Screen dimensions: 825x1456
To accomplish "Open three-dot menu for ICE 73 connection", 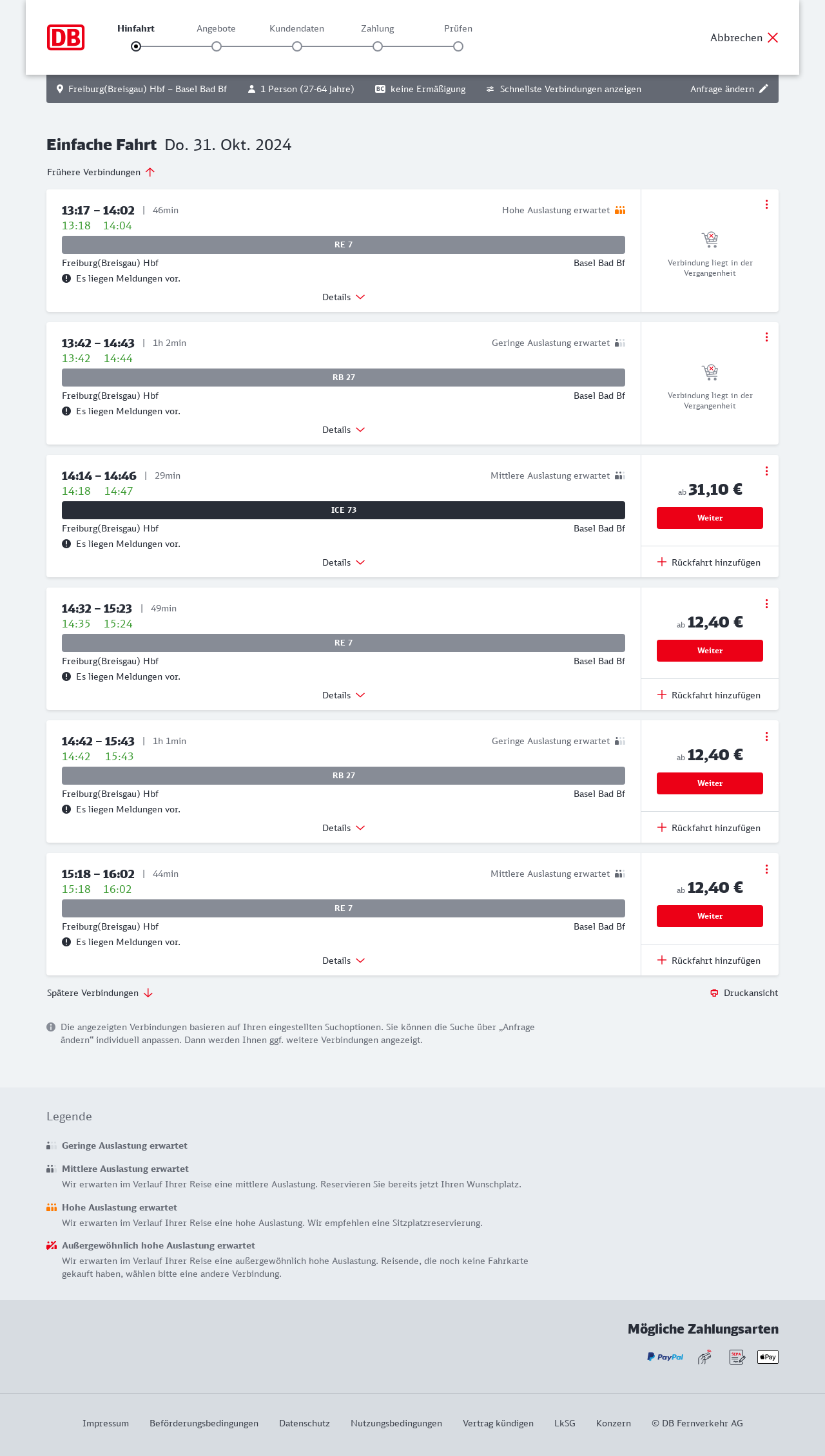I will pos(766,471).
